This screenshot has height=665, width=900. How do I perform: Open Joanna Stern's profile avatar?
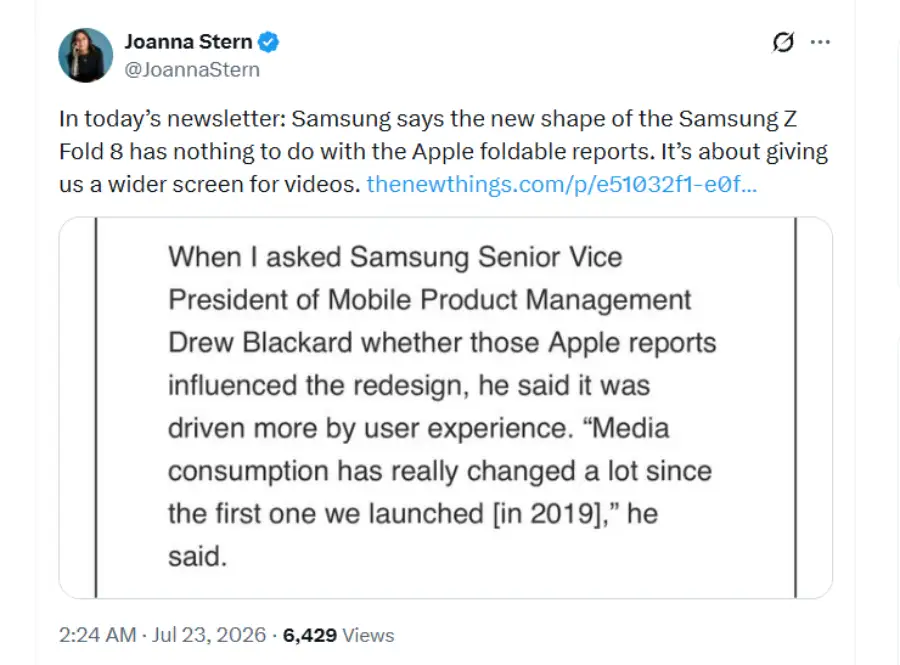(x=86, y=55)
